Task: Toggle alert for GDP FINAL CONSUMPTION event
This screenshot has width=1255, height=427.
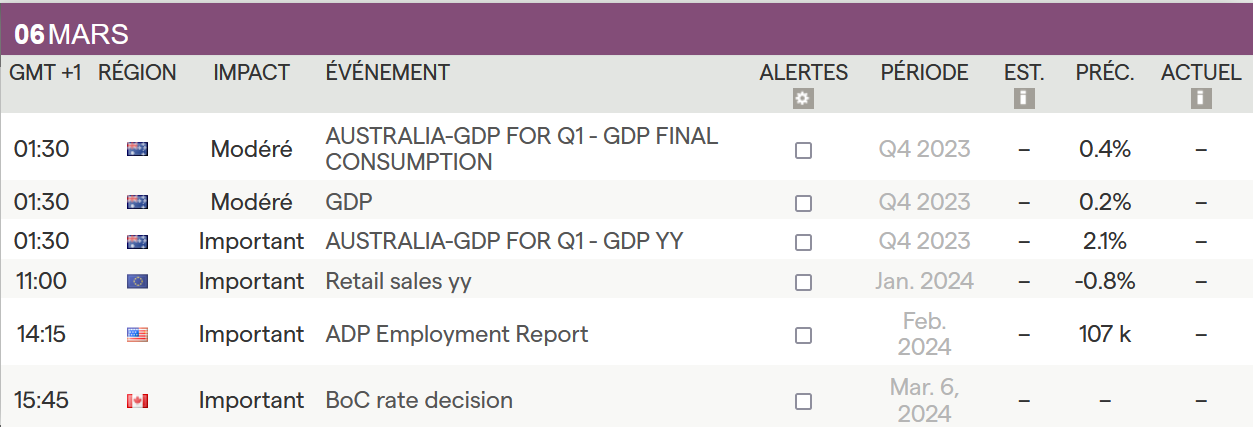Action: [803, 150]
